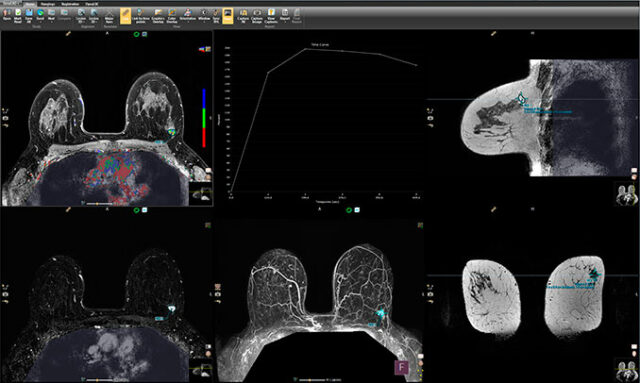This screenshot has height=383, width=640.
Task: Click the link icon above the color-overlay axial view
Action: [68, 34]
